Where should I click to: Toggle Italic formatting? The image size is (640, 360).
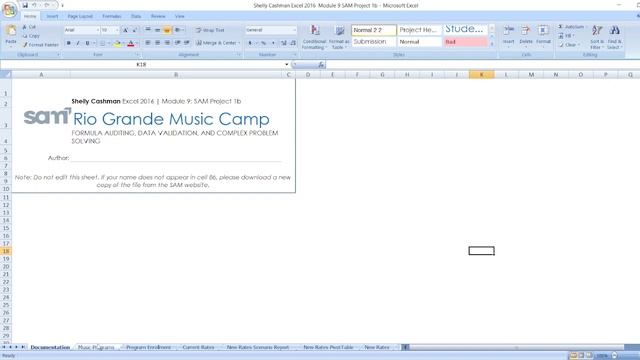78,43
